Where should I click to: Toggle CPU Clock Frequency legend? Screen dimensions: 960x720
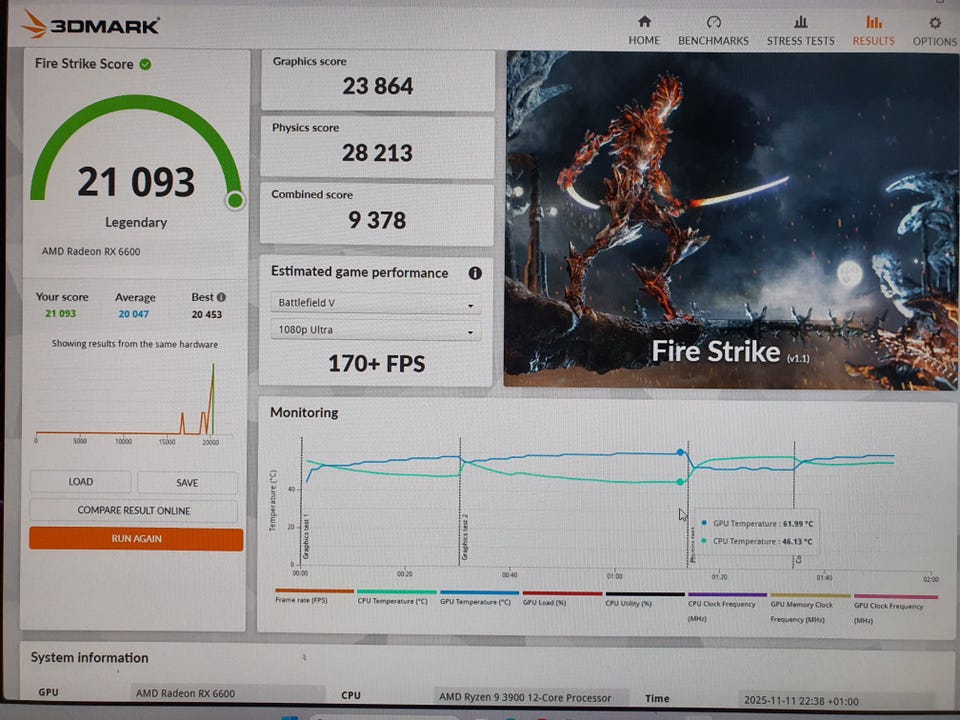(726, 607)
